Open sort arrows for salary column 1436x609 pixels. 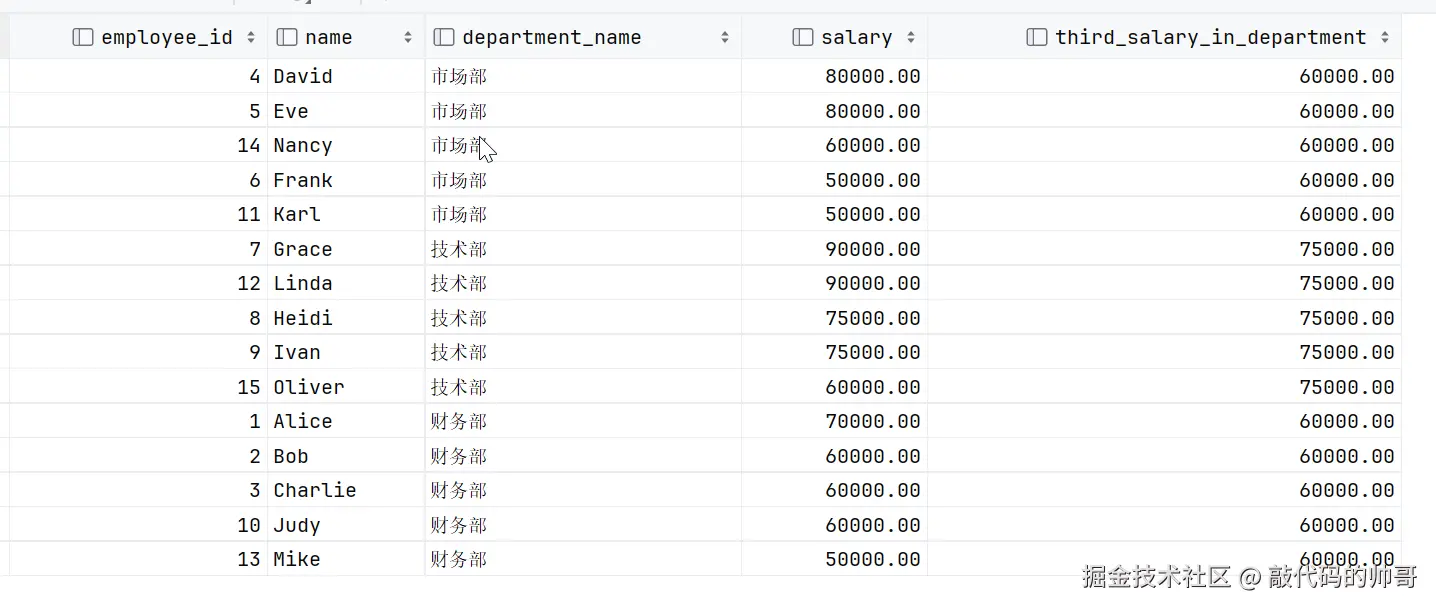pos(911,38)
